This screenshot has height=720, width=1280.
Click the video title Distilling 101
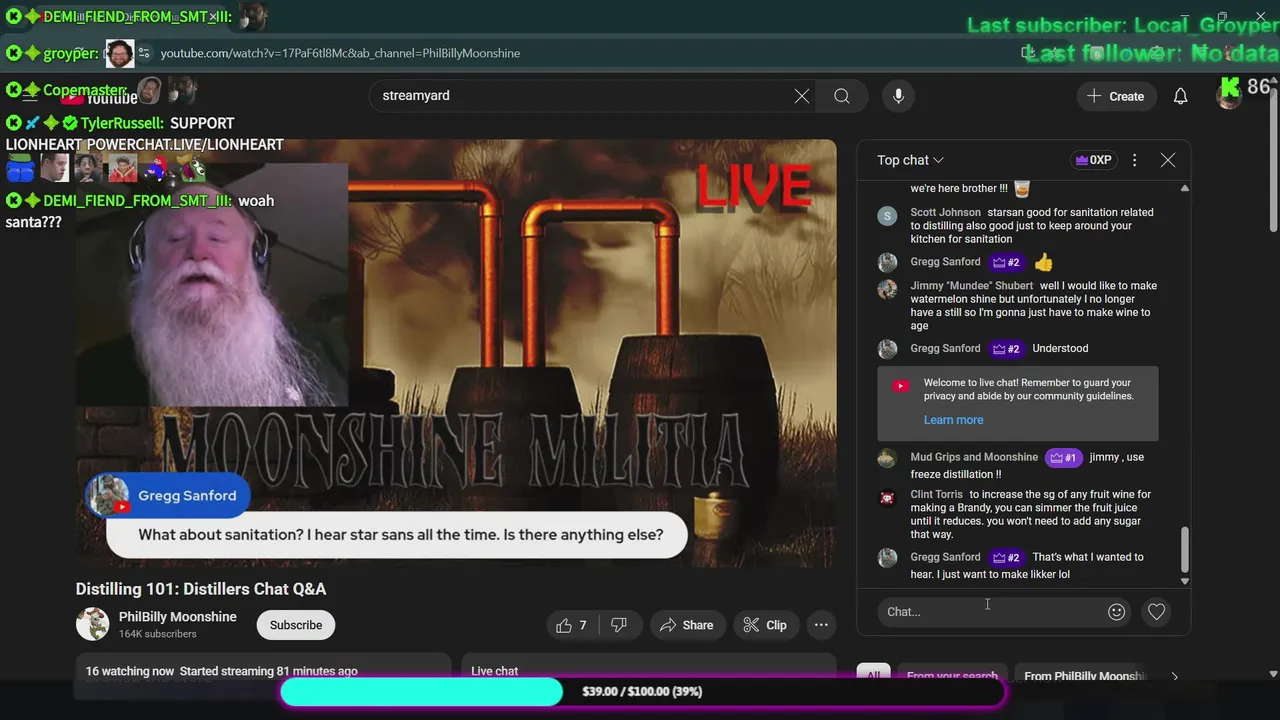[x=201, y=589]
